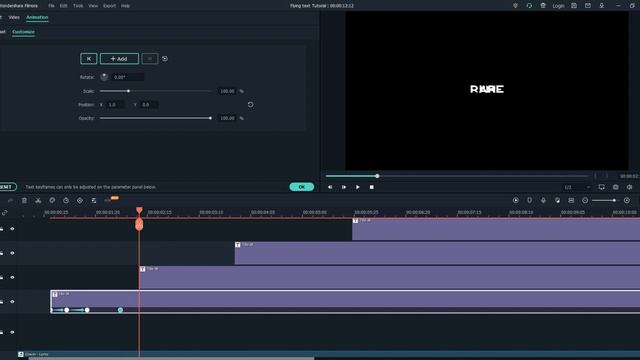Open the View menu
Screen dimensions: 640x360
point(93,6)
